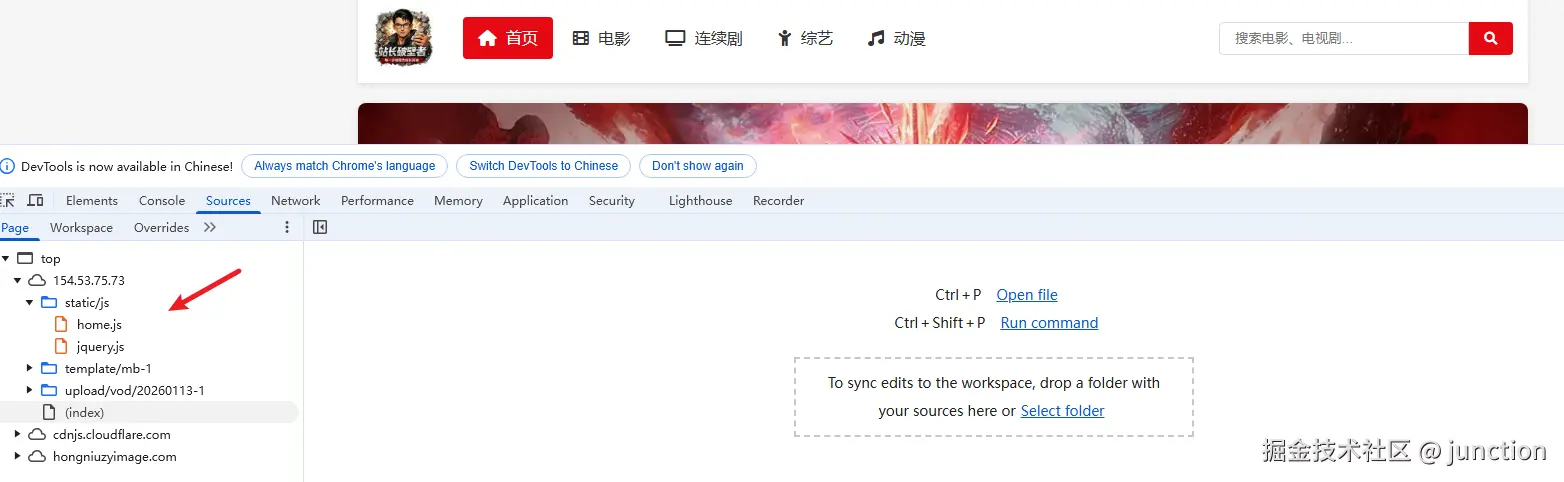Open the 综艺 variety nav item

805,38
